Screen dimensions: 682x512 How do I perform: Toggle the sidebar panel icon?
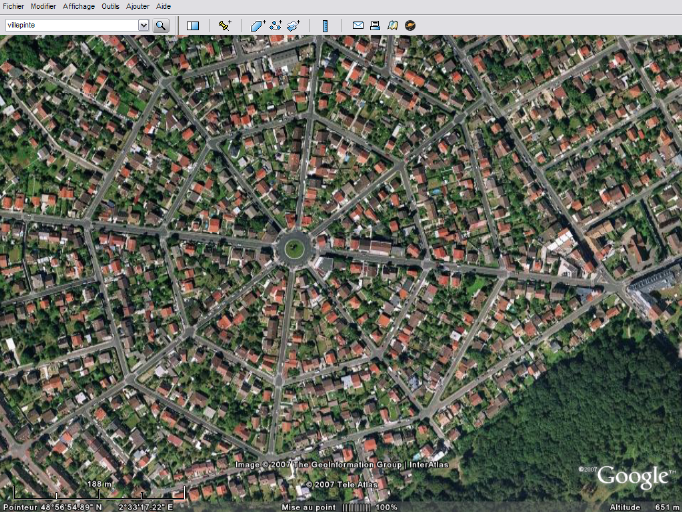(193, 26)
